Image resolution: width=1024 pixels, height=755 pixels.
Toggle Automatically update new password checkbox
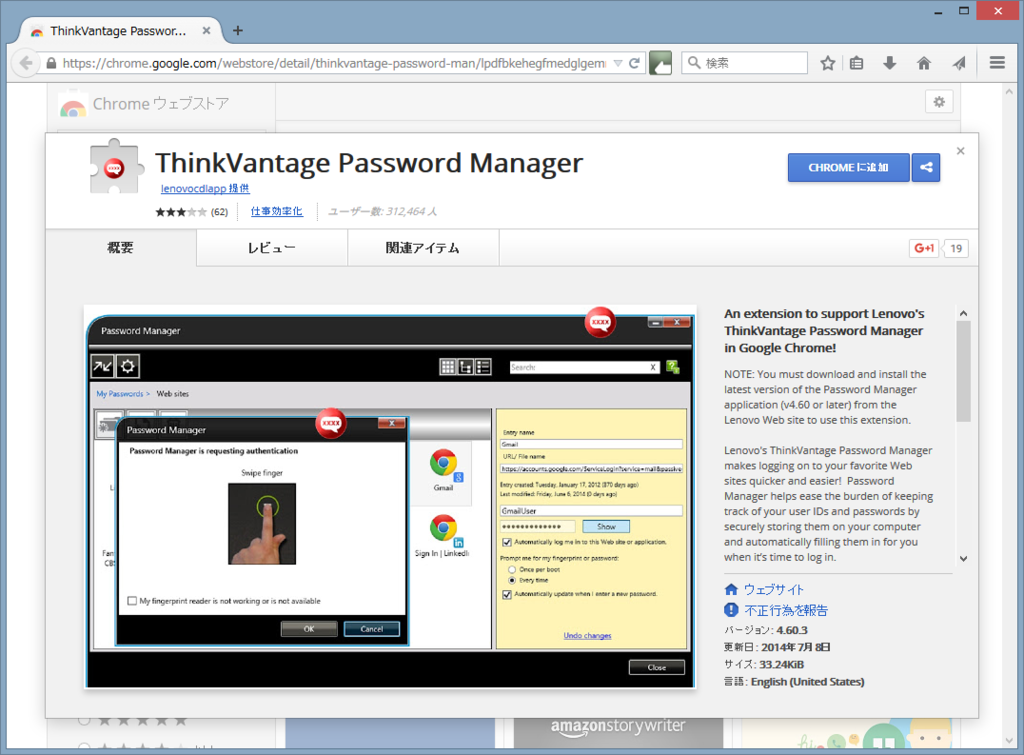506,594
